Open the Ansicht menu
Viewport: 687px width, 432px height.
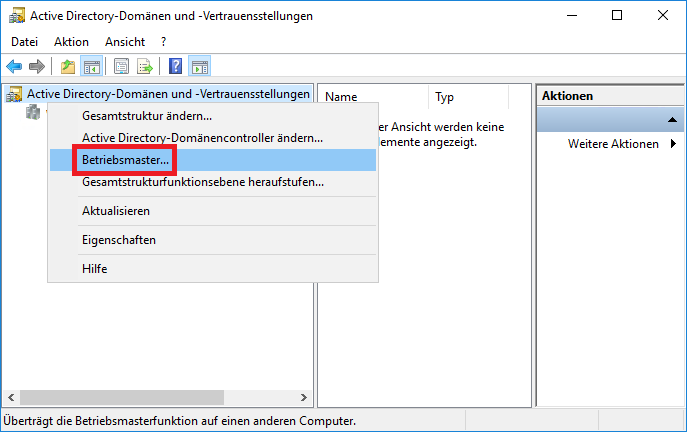coord(124,42)
